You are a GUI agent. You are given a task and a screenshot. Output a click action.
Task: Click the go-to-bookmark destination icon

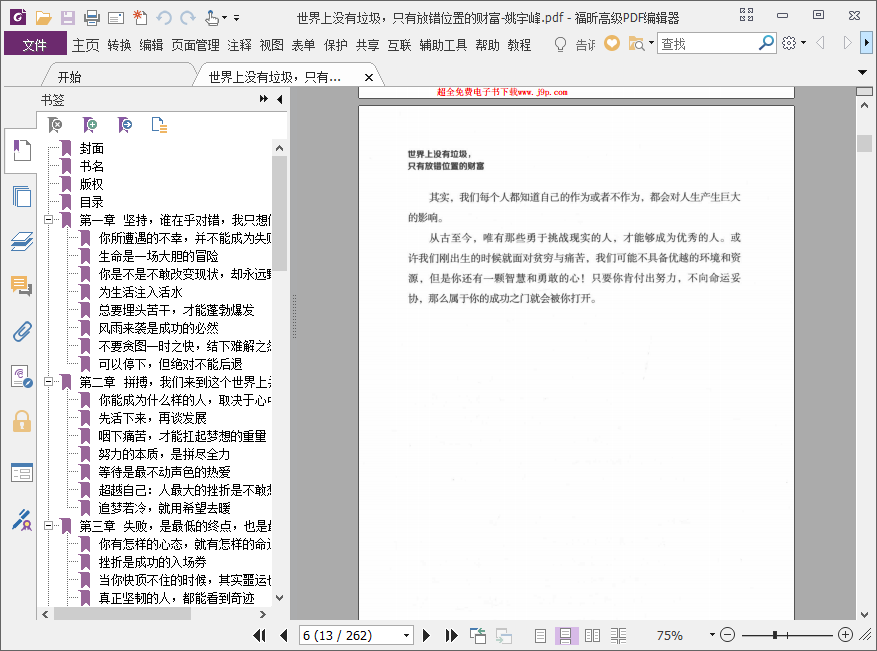pos(125,125)
